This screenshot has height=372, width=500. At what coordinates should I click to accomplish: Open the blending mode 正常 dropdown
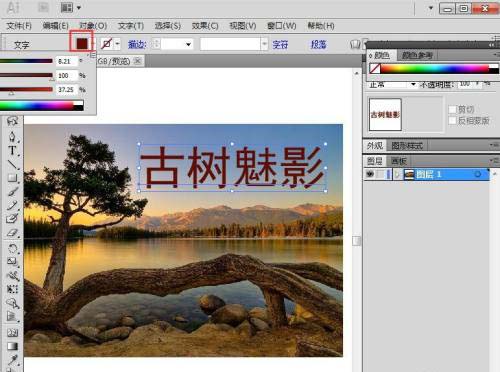[413, 85]
